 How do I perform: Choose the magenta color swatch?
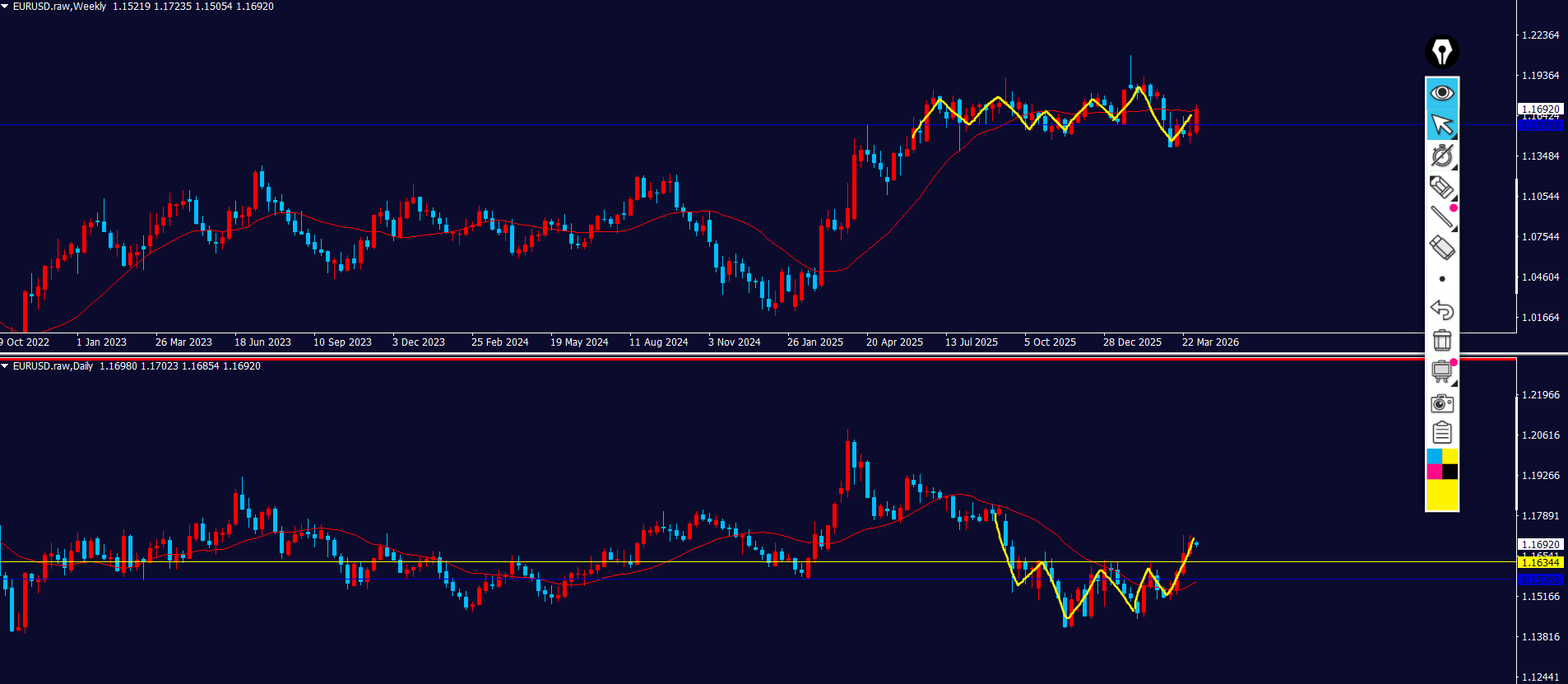pyautogui.click(x=1434, y=472)
